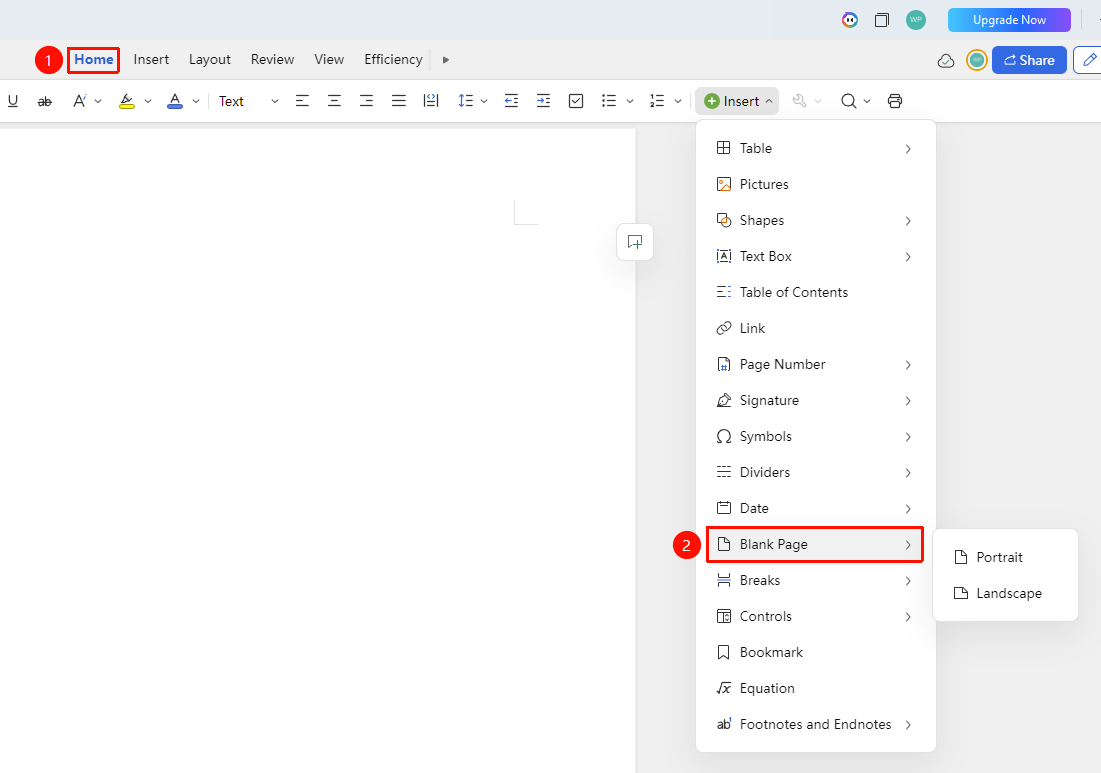This screenshot has height=773, width=1101.
Task: Toggle underline formatting
Action: pos(13,101)
